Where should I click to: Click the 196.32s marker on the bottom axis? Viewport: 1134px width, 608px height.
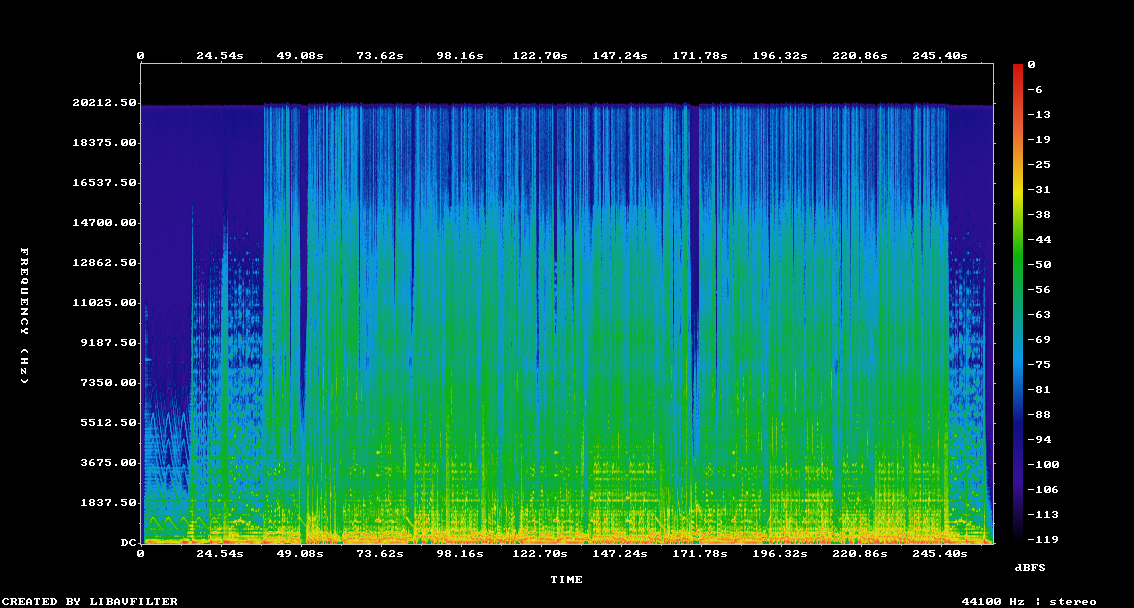779,553
